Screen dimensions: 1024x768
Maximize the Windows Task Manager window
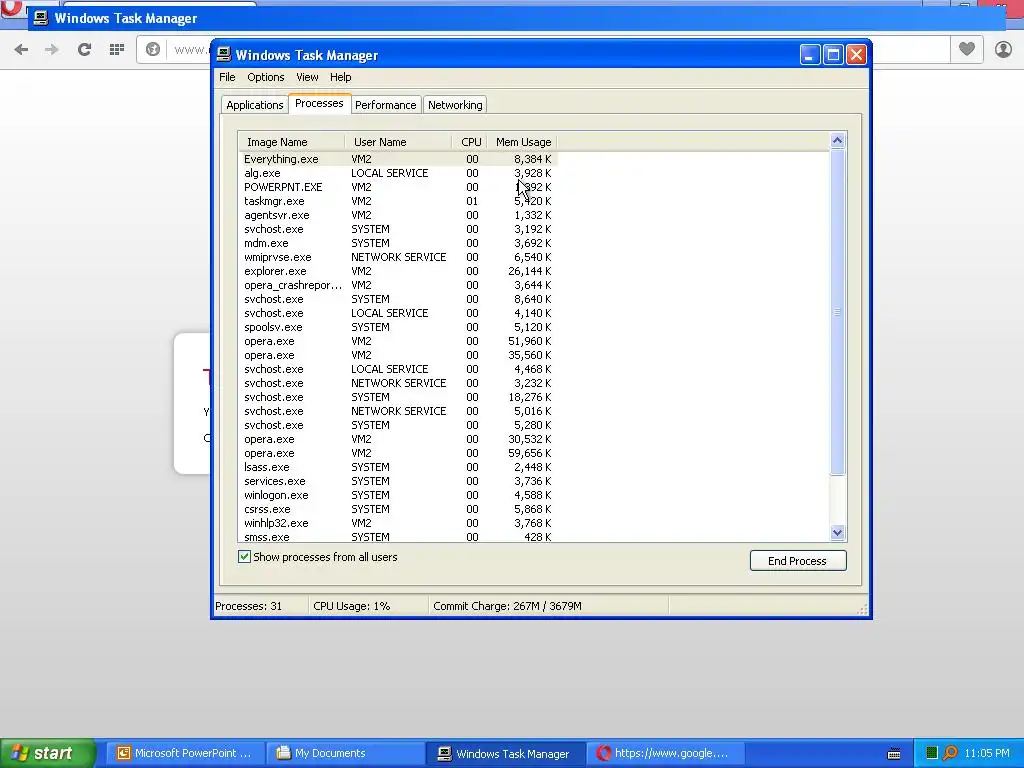pos(833,54)
